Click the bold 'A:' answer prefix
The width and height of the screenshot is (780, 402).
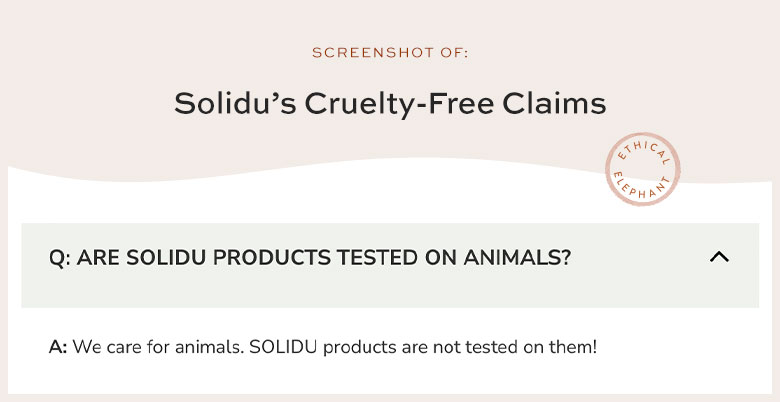59,347
